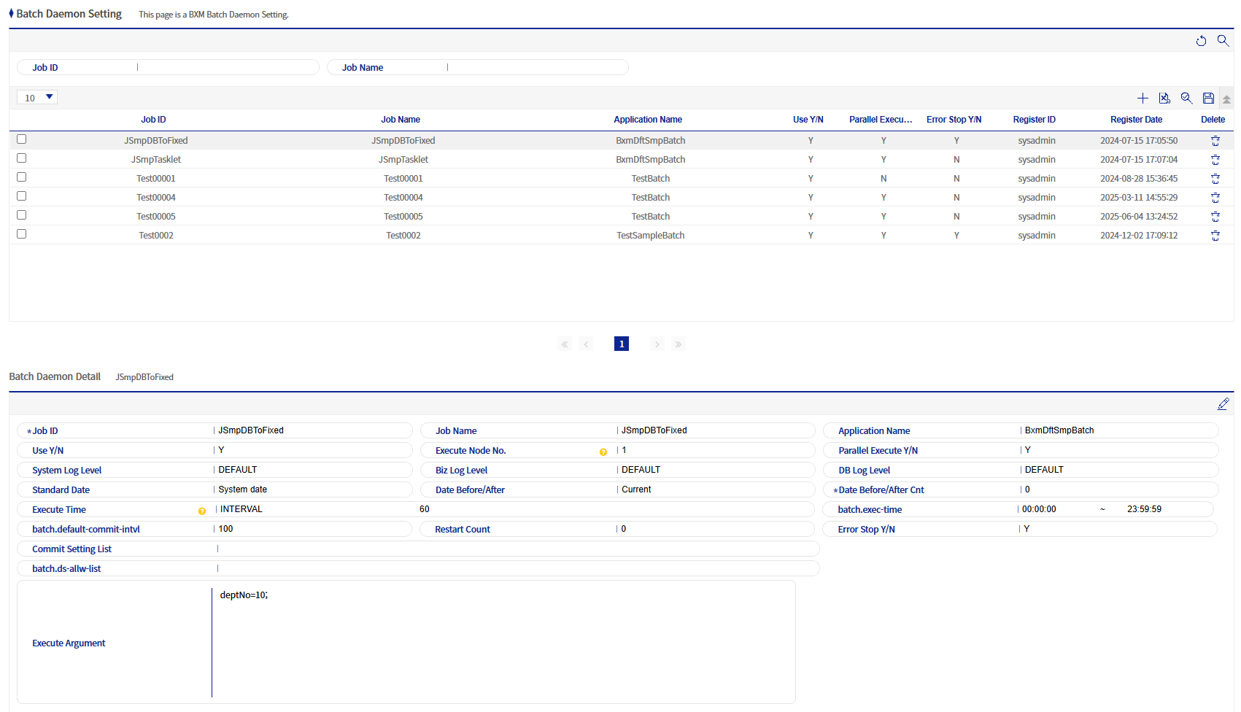Delete the Test0002 job row
Screen dimensions: 1241x712
1215,236
